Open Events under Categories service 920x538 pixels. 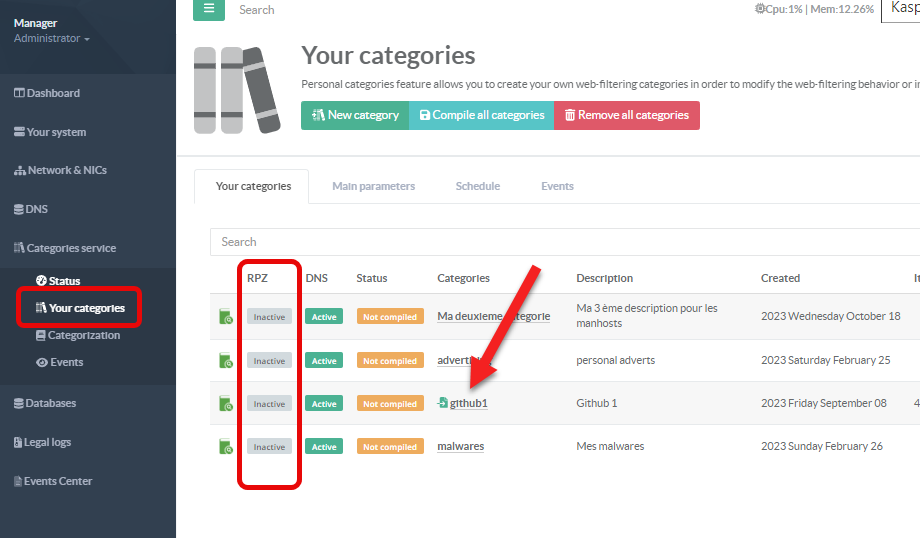[x=66, y=362]
